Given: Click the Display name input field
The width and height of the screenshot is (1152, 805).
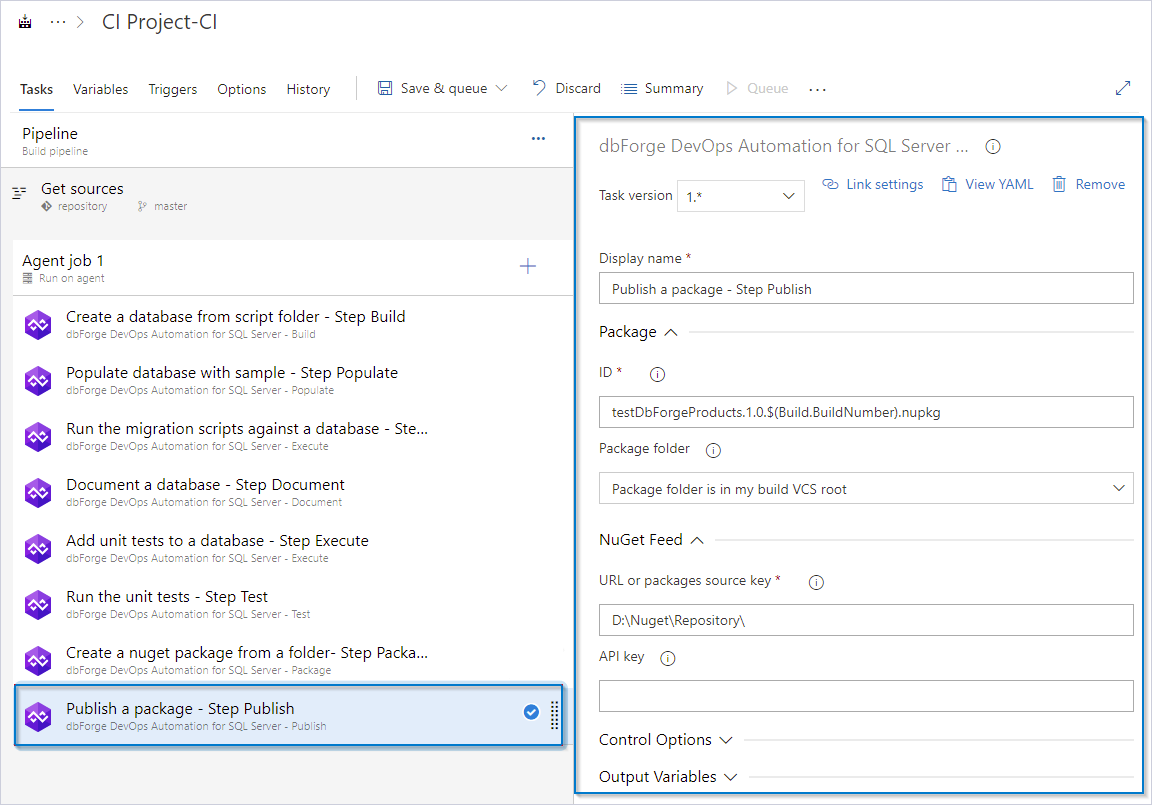Looking at the screenshot, I should (x=866, y=289).
